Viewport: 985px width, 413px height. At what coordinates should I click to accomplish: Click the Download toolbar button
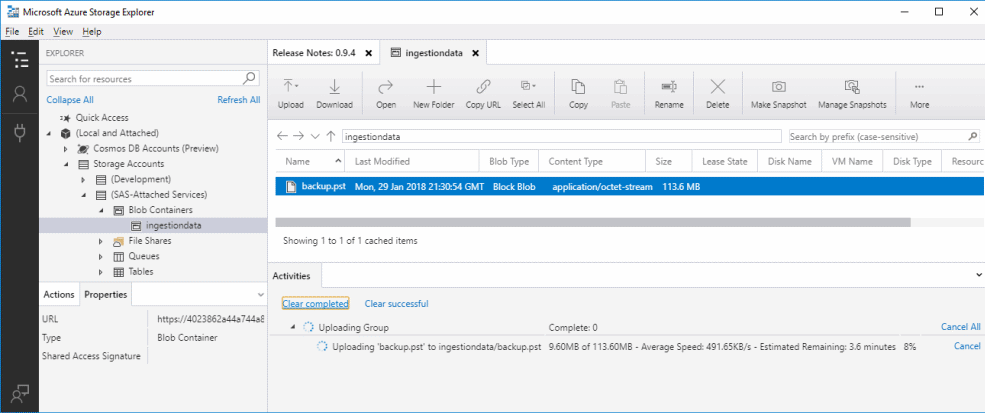pos(334,94)
